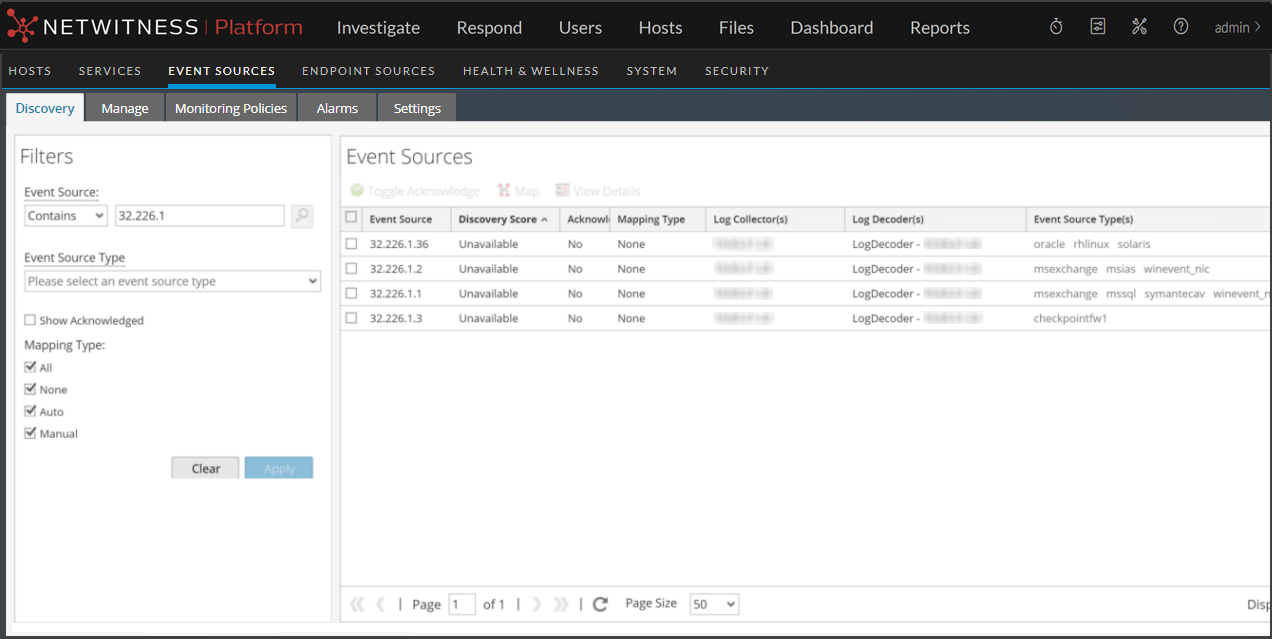
Task: Select the checkbox for event source 32.226.1.36
Action: pos(351,244)
